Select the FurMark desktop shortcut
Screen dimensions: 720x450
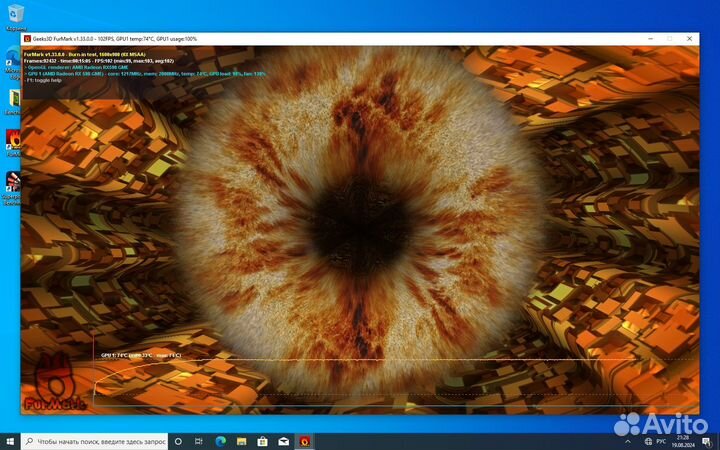tap(14, 140)
